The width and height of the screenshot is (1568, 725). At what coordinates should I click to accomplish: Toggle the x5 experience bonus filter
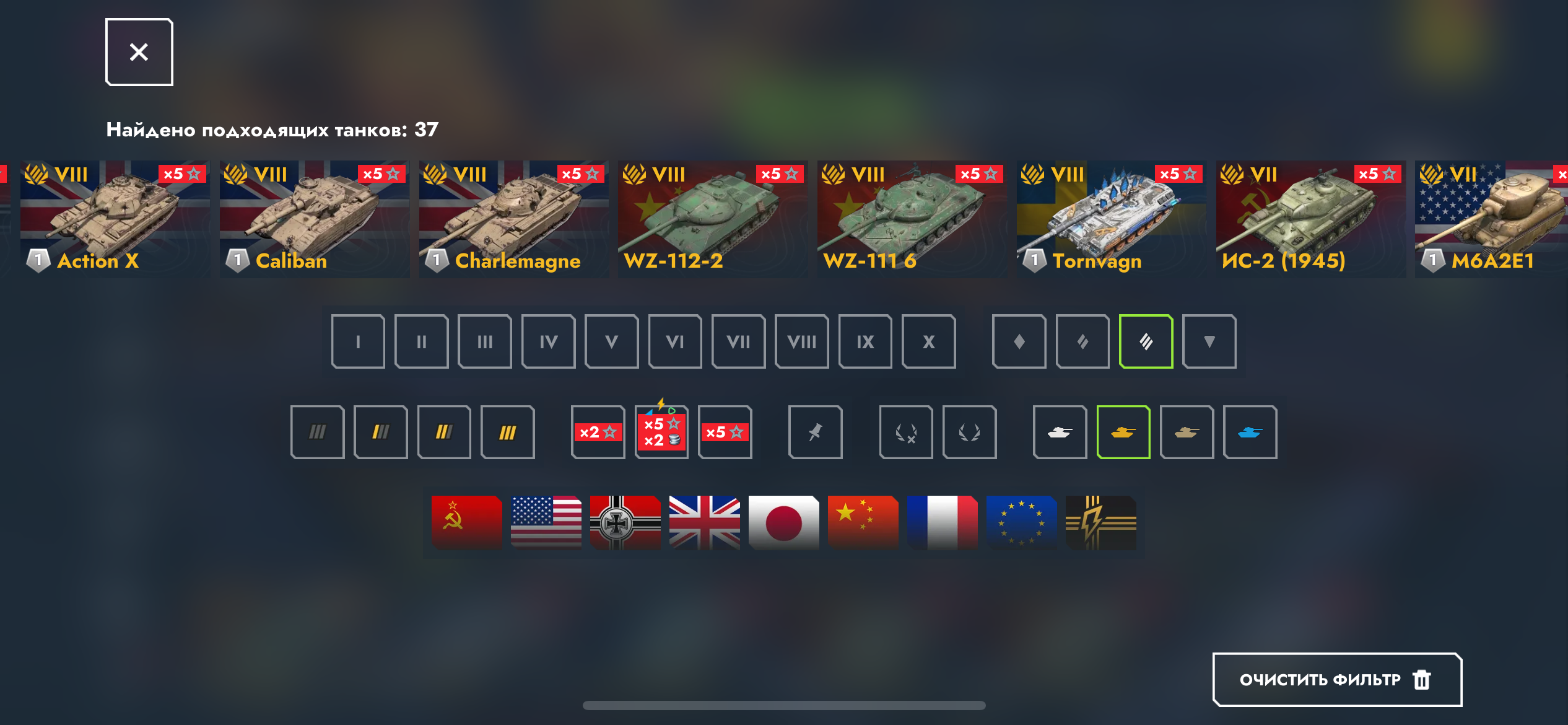tap(725, 432)
